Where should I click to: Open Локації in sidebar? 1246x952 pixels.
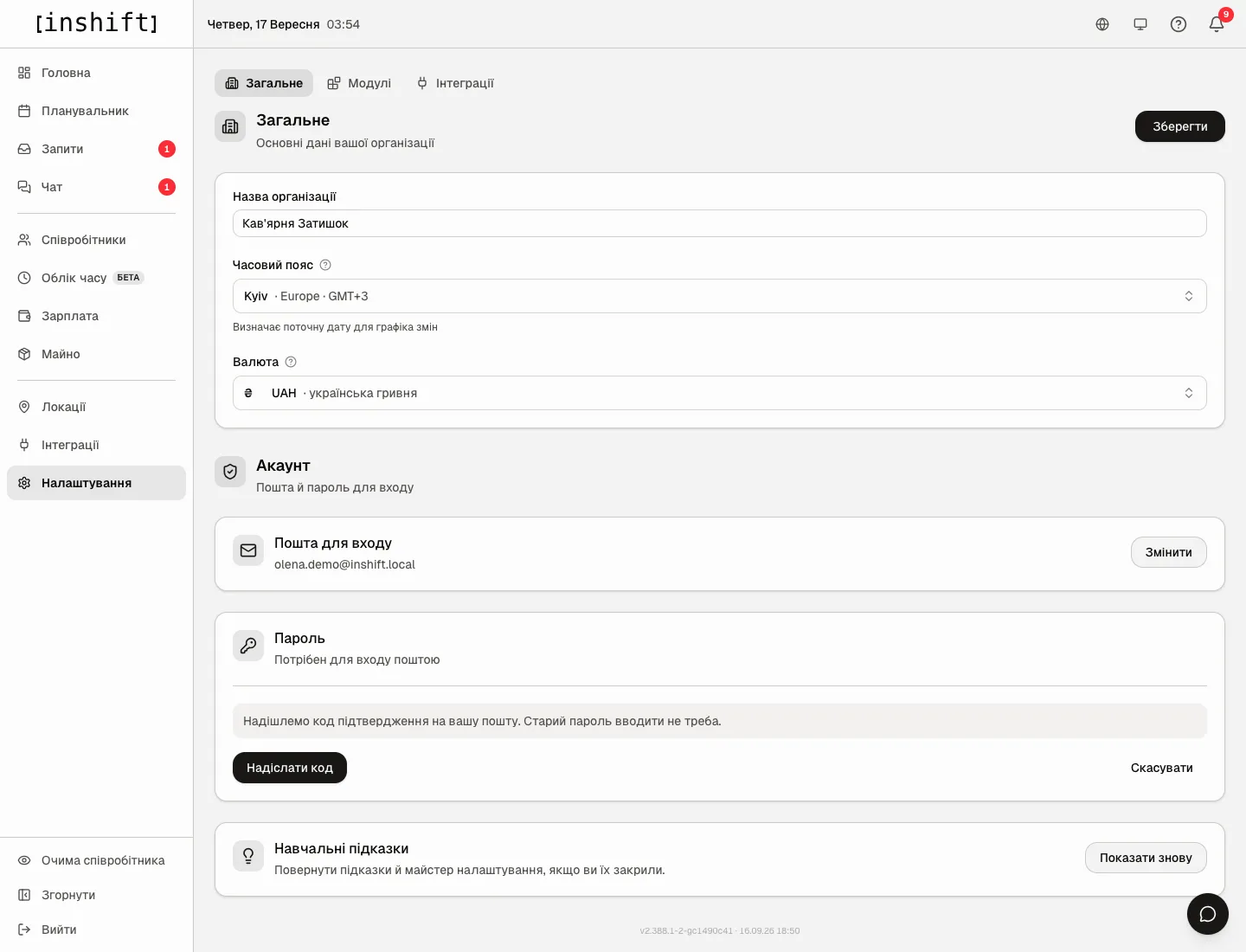pos(96,407)
